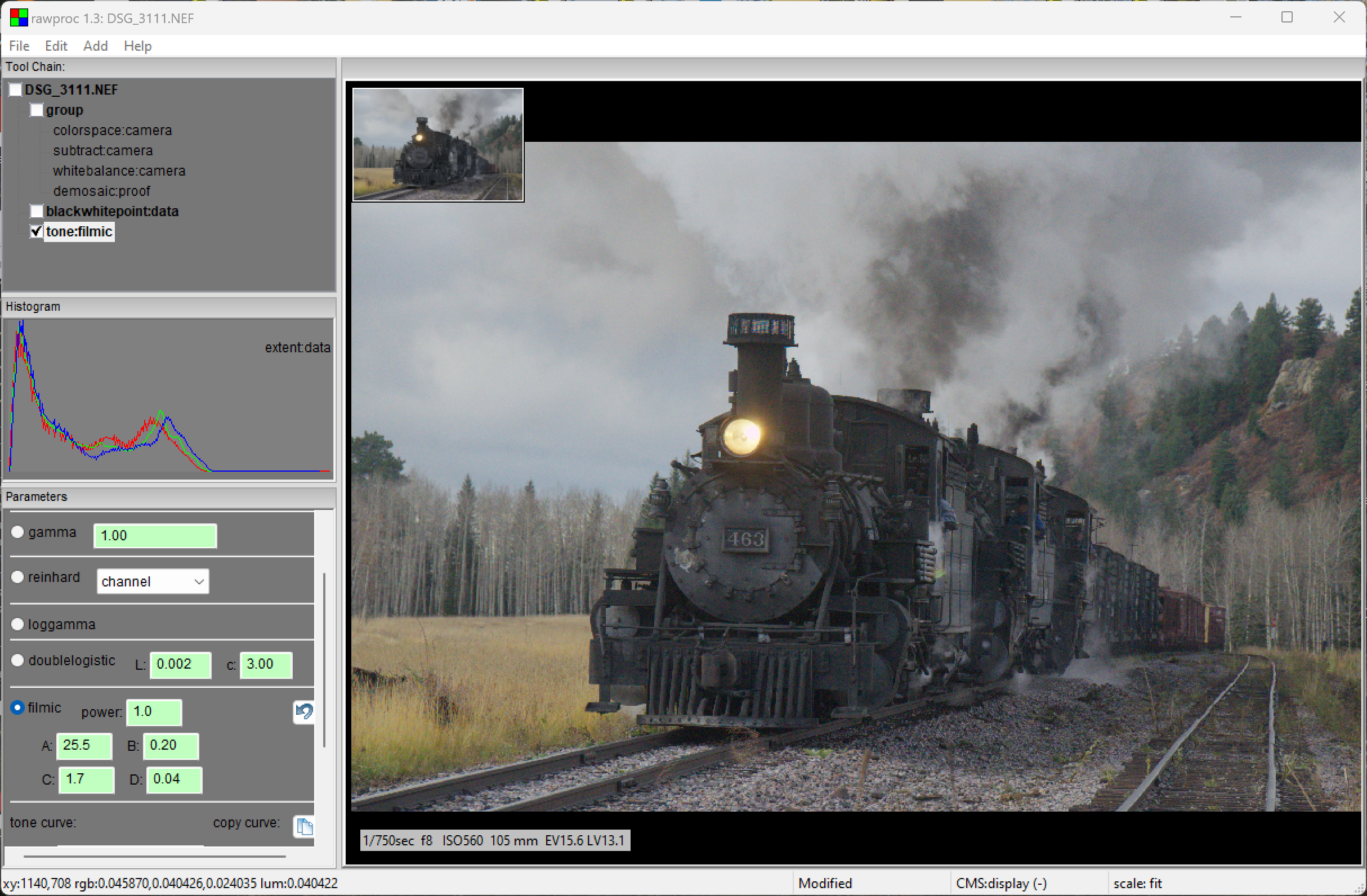Screen dimensions: 1367x896
Task: Click the filmic reset undo icon
Action: [303, 712]
